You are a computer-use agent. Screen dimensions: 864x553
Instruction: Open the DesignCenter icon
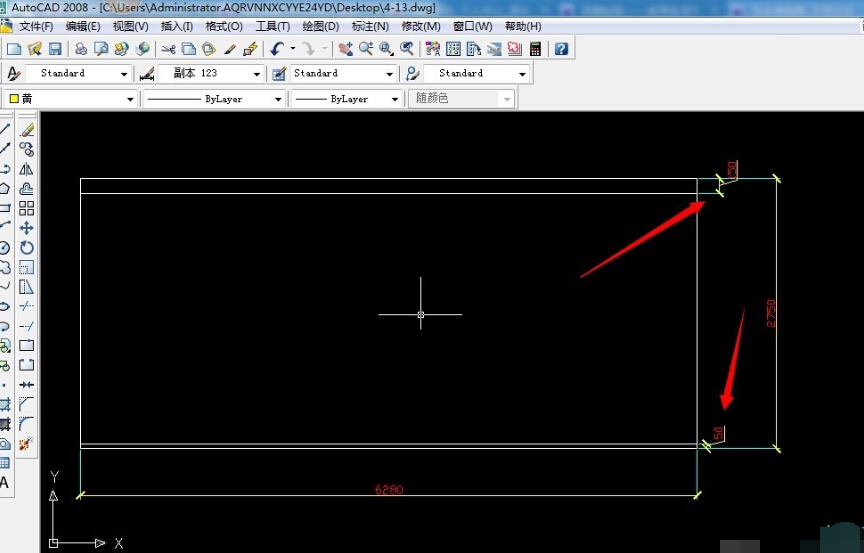tap(453, 49)
